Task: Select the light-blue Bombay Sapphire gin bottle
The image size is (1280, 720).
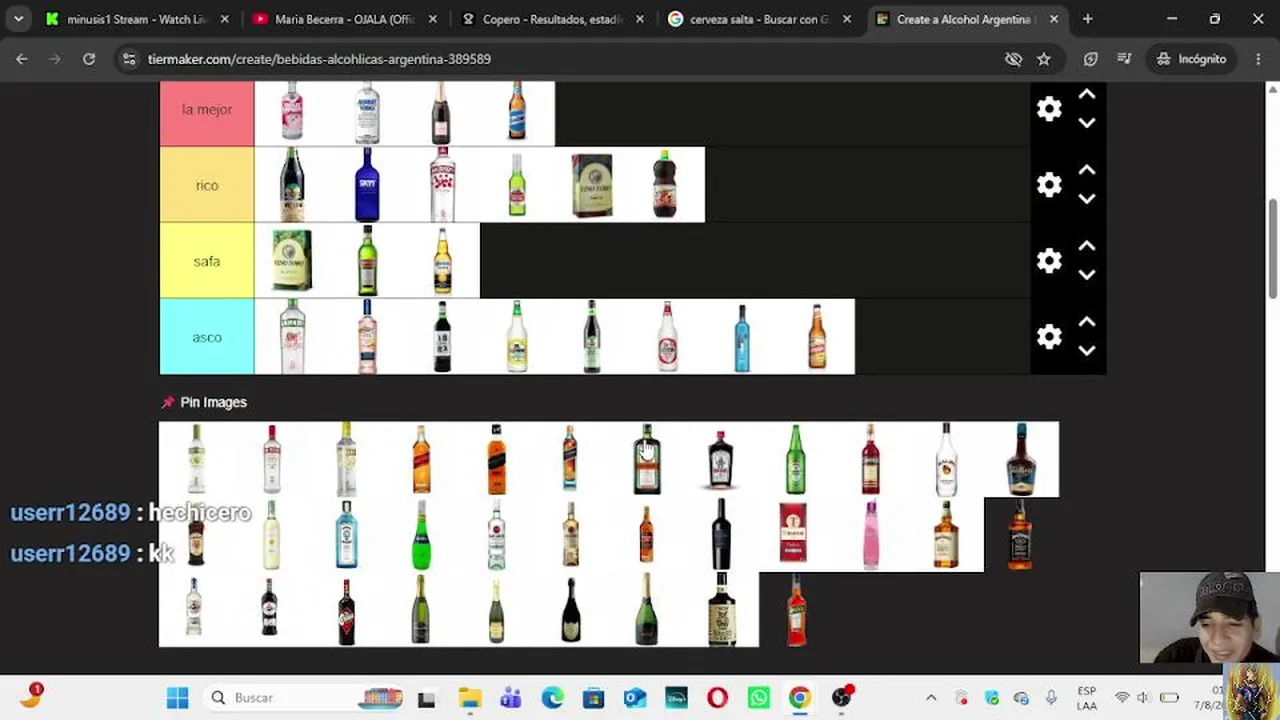Action: (x=346, y=535)
